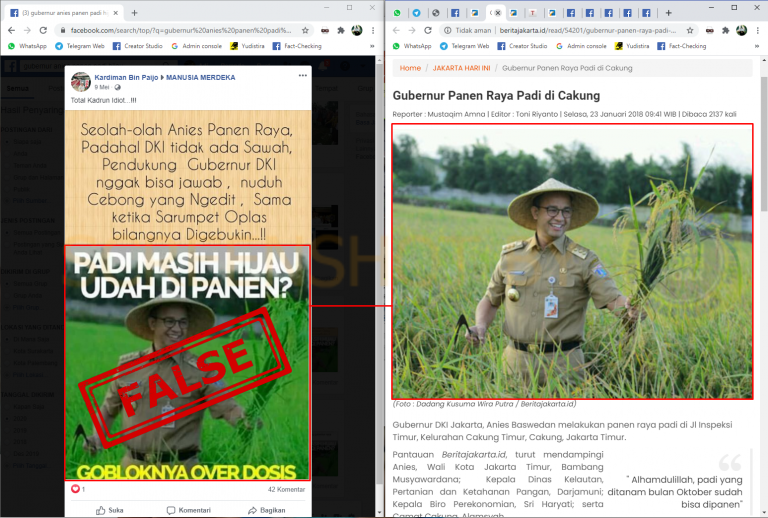Switch to the red T icon tab
This screenshot has width=768, height=518.
[532, 13]
